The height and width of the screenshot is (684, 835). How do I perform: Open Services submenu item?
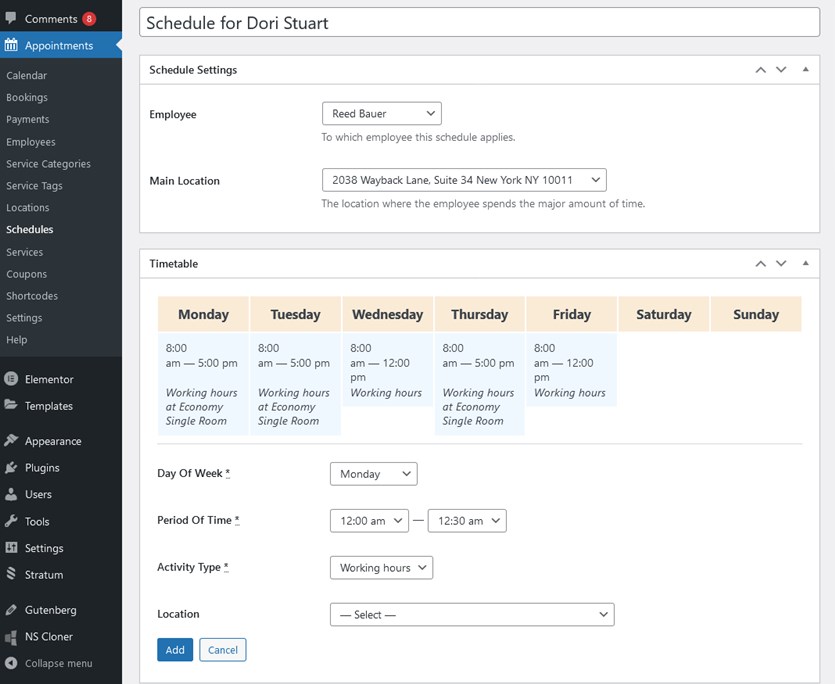[24, 252]
